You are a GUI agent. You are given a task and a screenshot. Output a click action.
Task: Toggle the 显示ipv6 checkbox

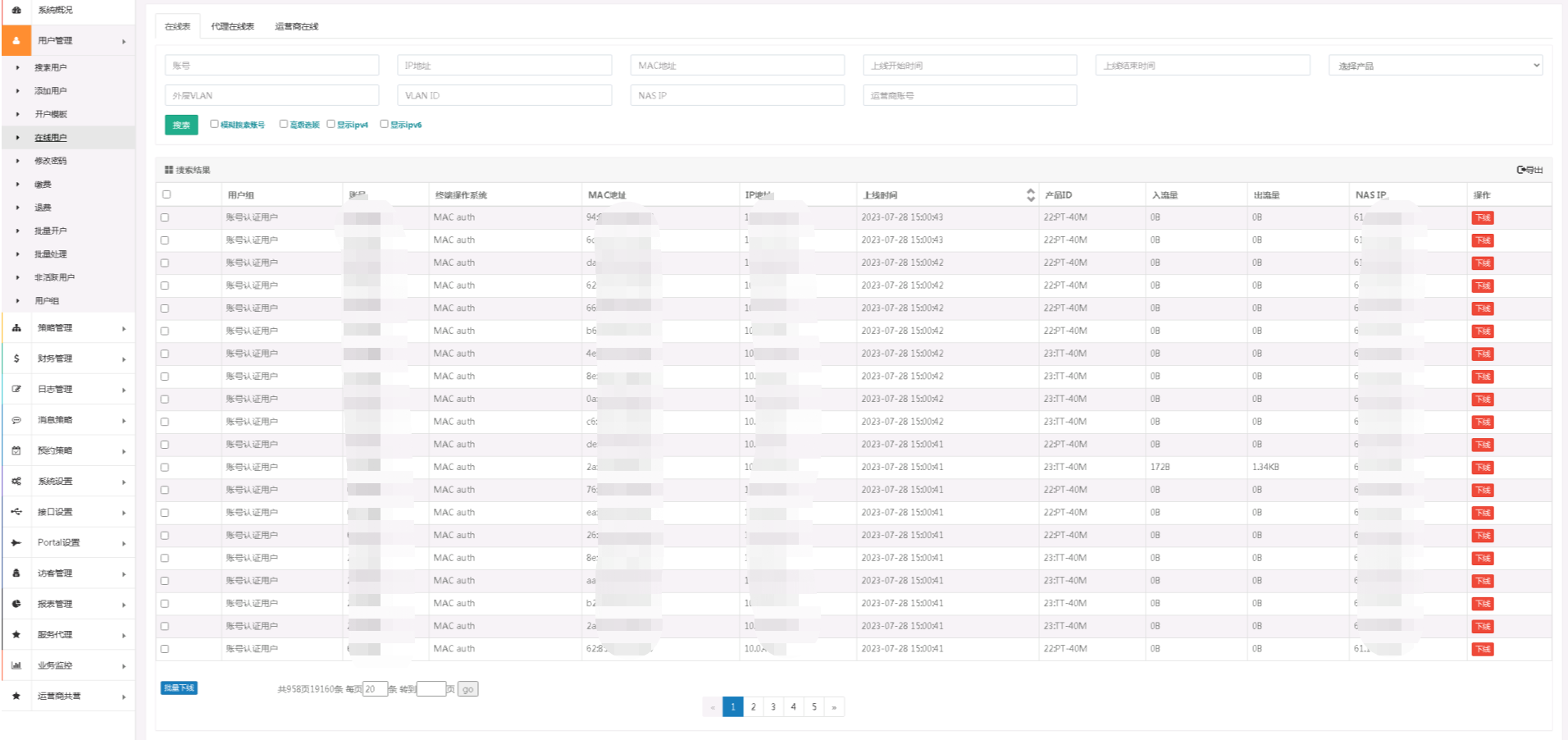pyautogui.click(x=384, y=124)
